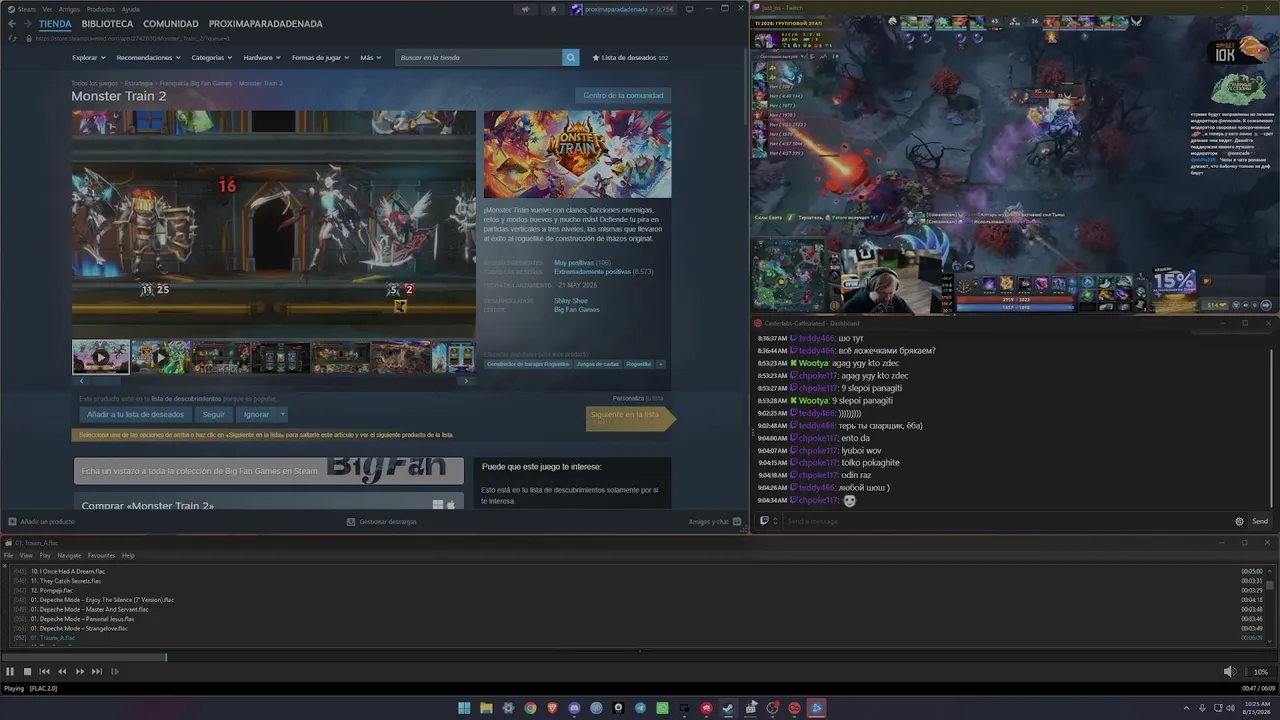Open the arrow dropdown beside Ignorar
Viewport: 1280px width, 720px height.
click(x=283, y=414)
